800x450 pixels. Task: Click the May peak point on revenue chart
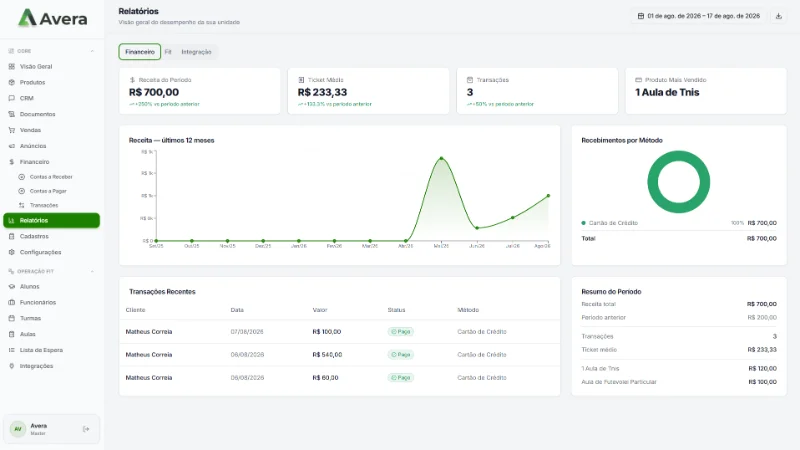441,158
